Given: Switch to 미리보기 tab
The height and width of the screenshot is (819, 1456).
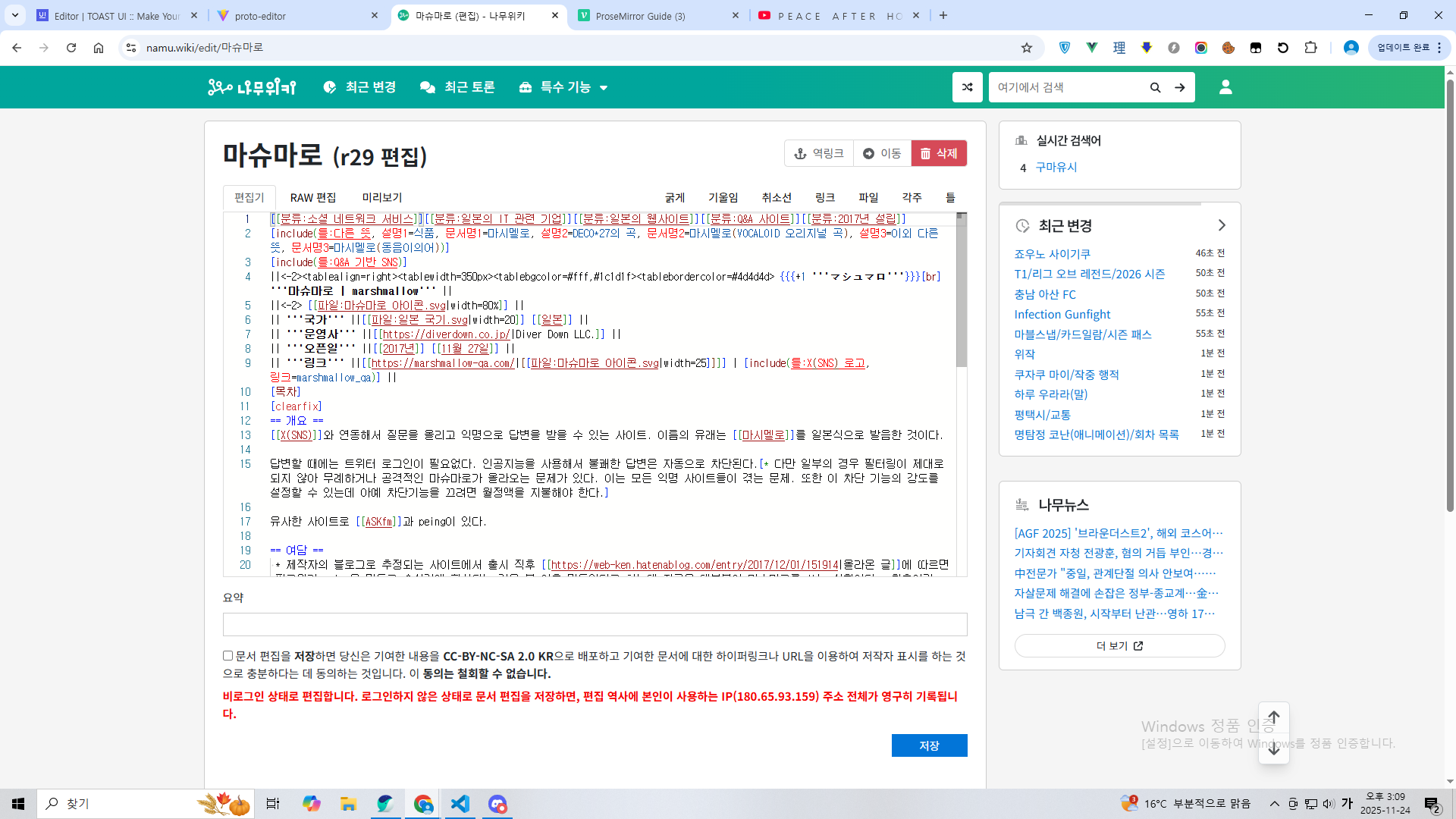Looking at the screenshot, I should (381, 198).
